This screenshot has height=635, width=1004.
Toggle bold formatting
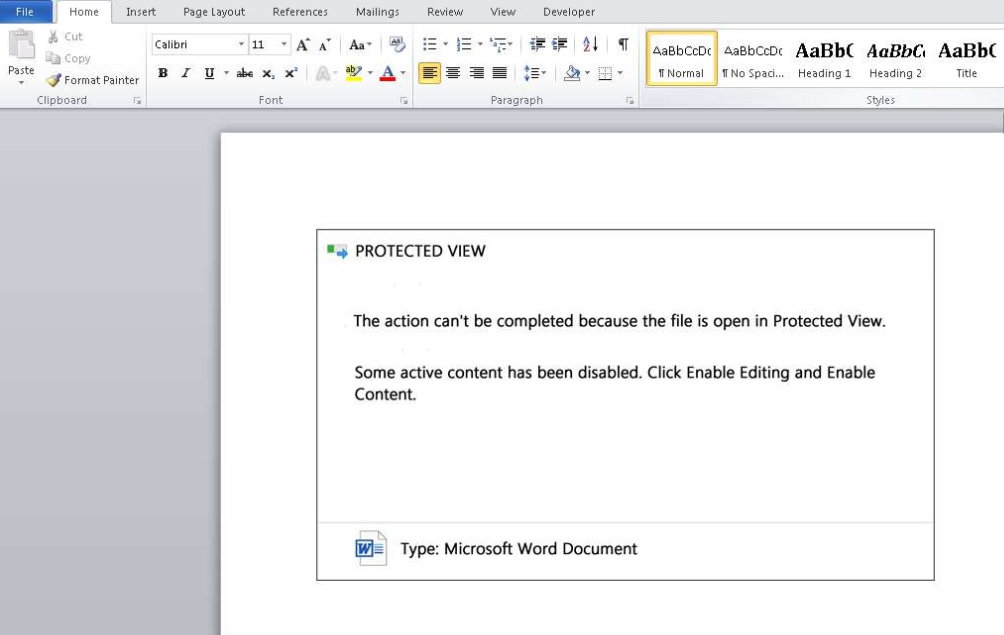click(163, 73)
